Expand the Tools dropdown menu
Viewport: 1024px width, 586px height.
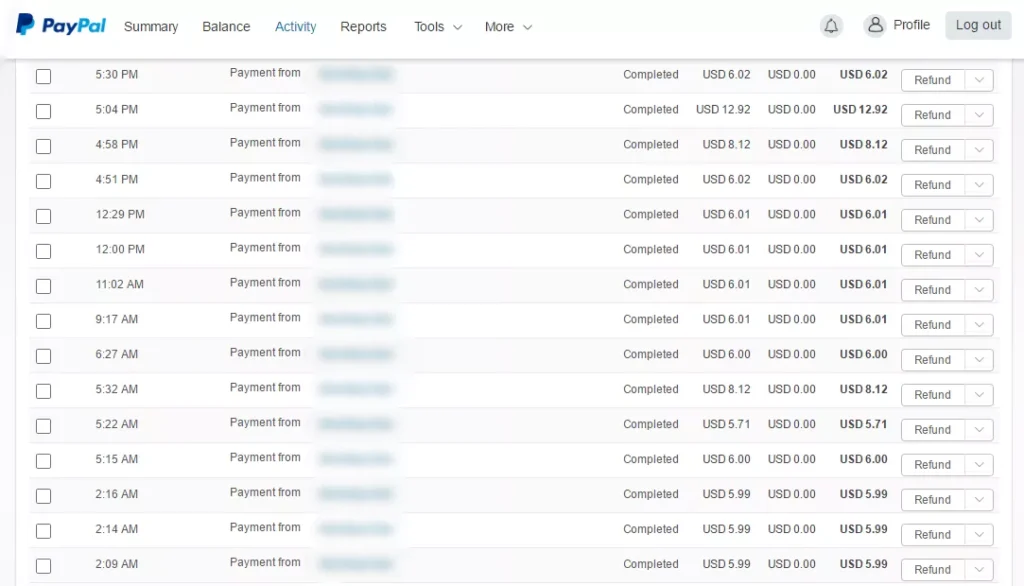coord(438,27)
